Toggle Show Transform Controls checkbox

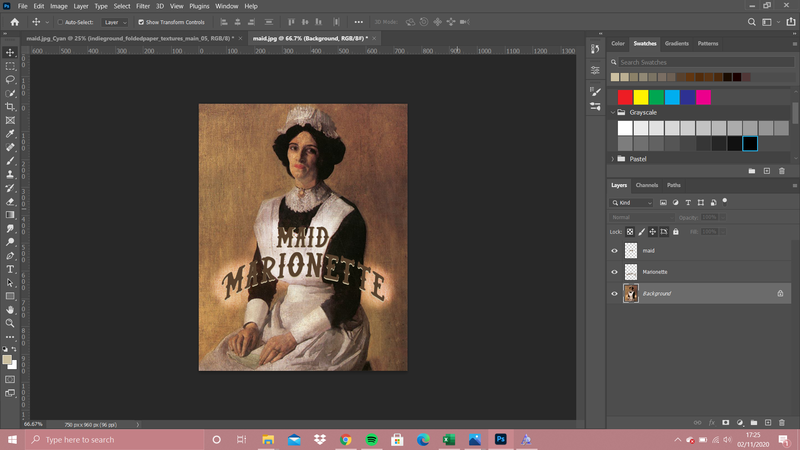click(141, 22)
